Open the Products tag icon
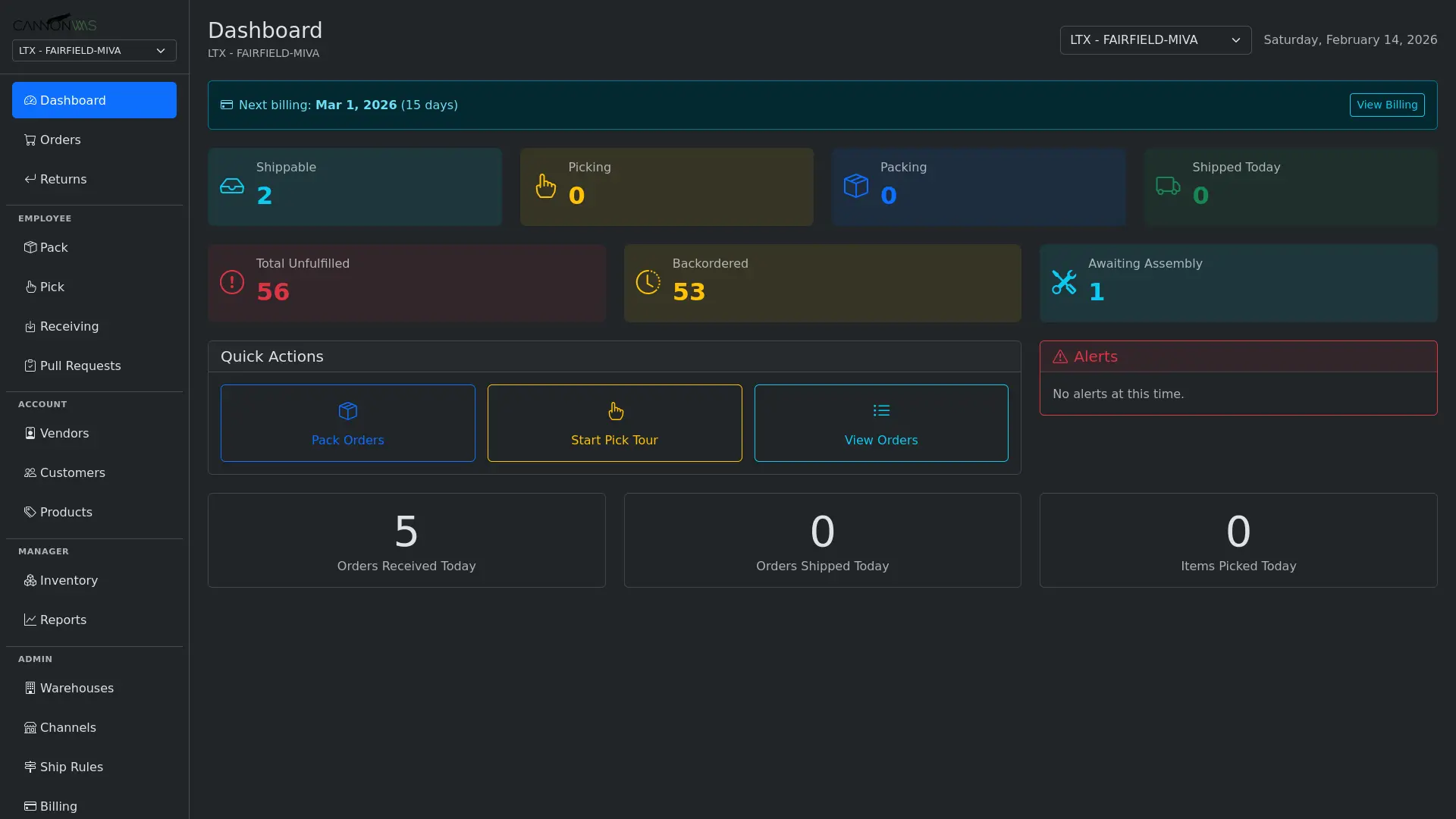The image size is (1456, 819). (30, 512)
